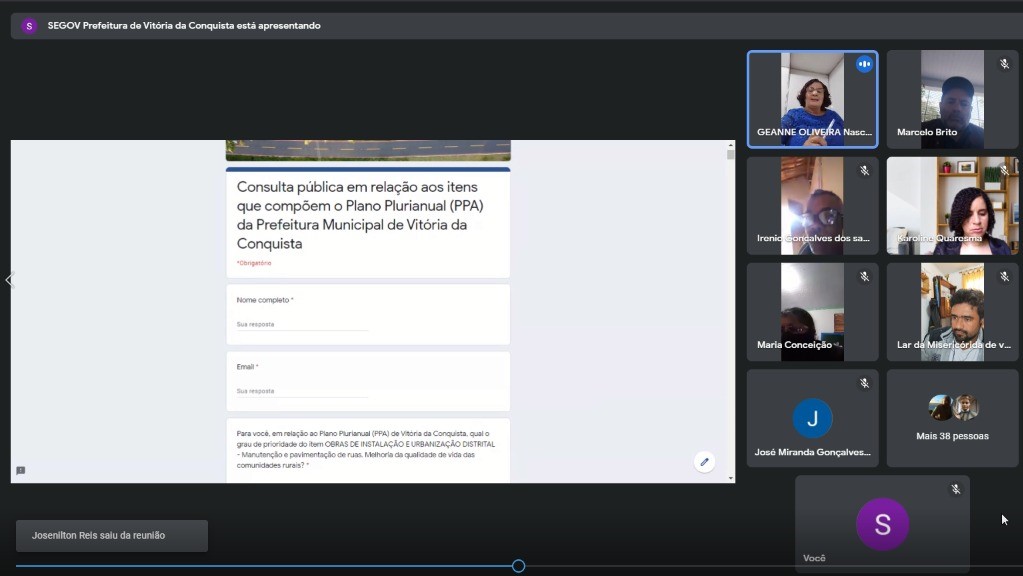Click the muted mic on Lar da Misericórdia tile
1023x576 pixels.
pyautogui.click(x=1004, y=277)
